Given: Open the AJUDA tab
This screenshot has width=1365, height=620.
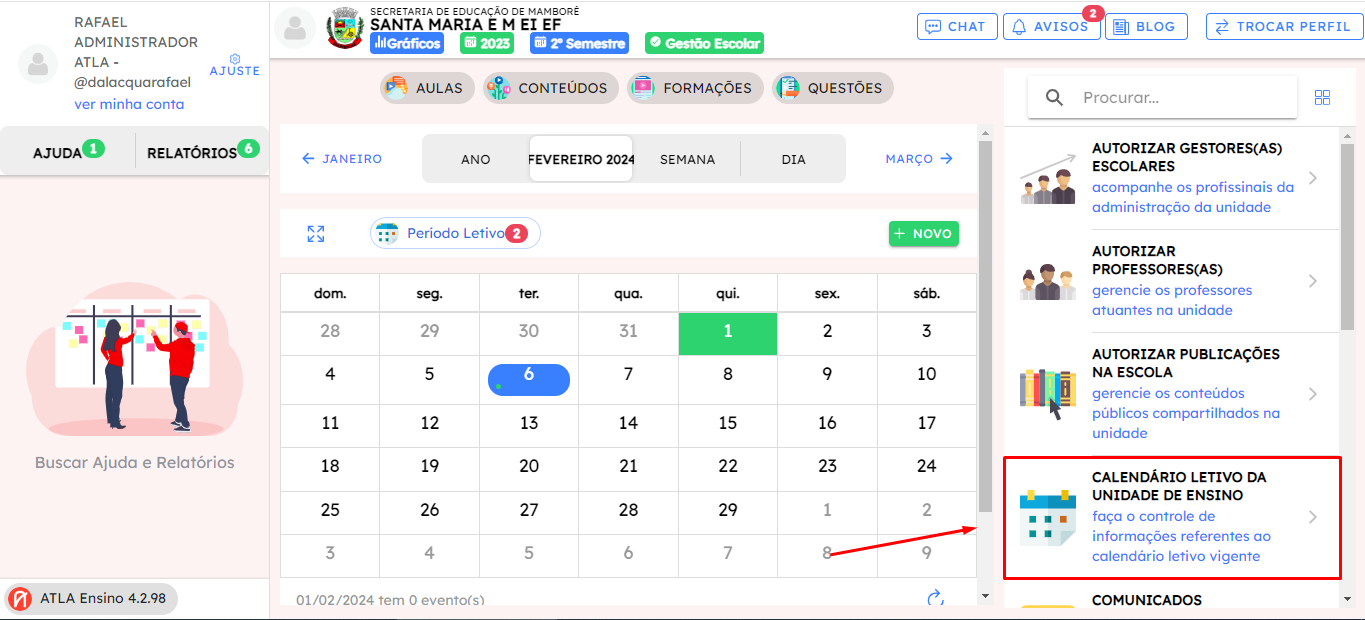Looking at the screenshot, I should pos(68,152).
